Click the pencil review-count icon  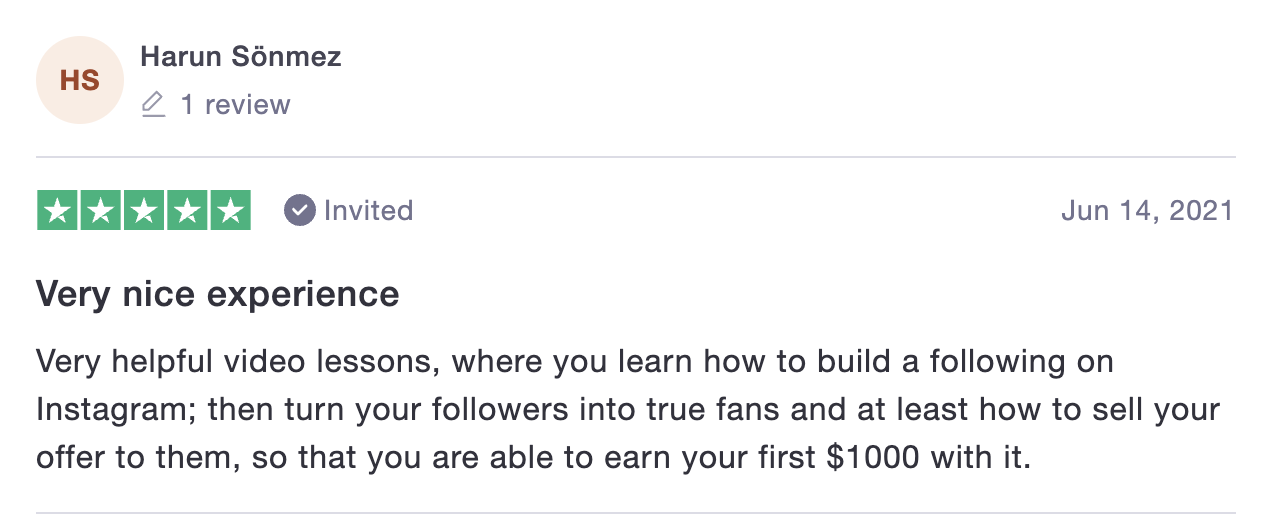click(153, 104)
